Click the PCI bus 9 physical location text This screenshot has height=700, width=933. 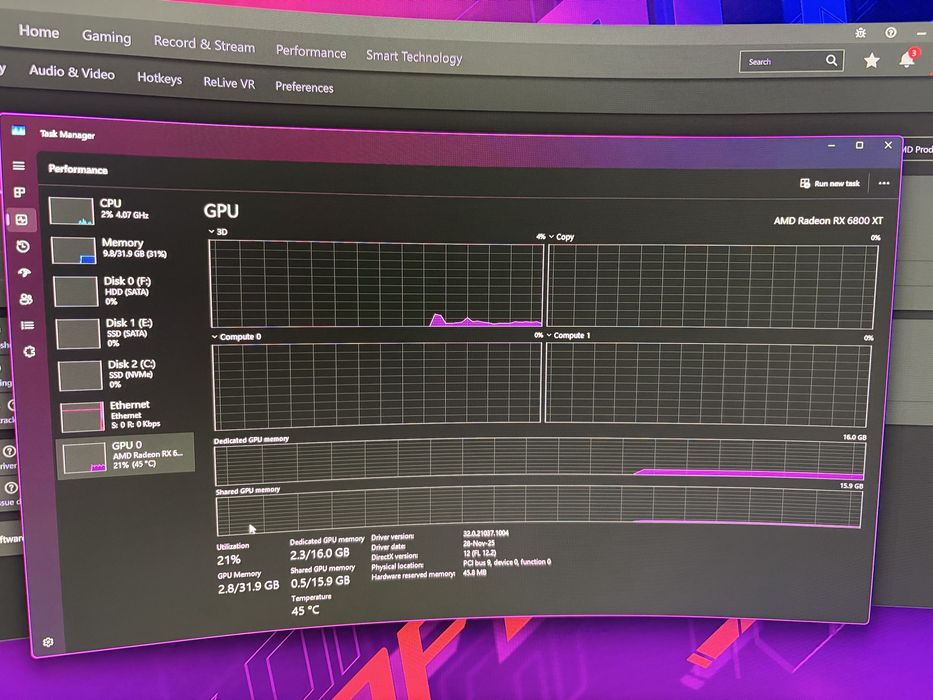coord(507,562)
